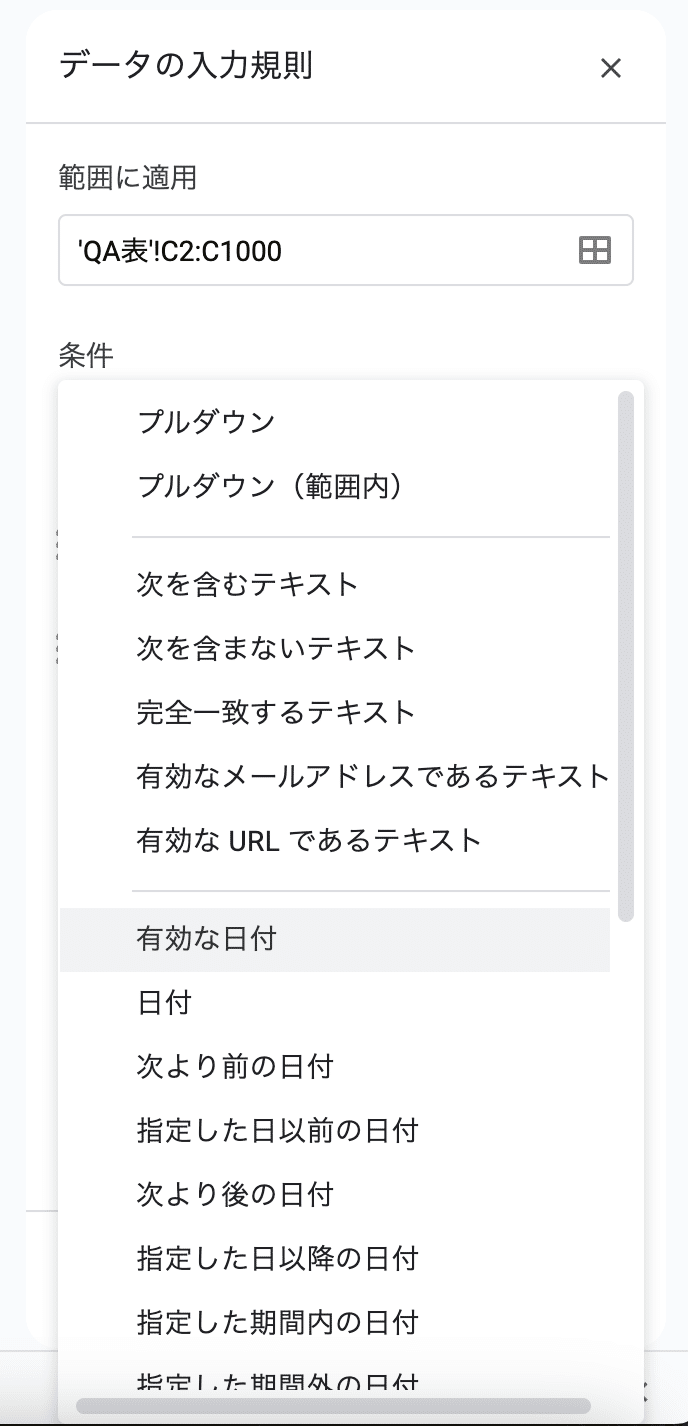688x1426 pixels.
Task: Select 指定した期間外の日付 at list bottom
Action: 335,1382
